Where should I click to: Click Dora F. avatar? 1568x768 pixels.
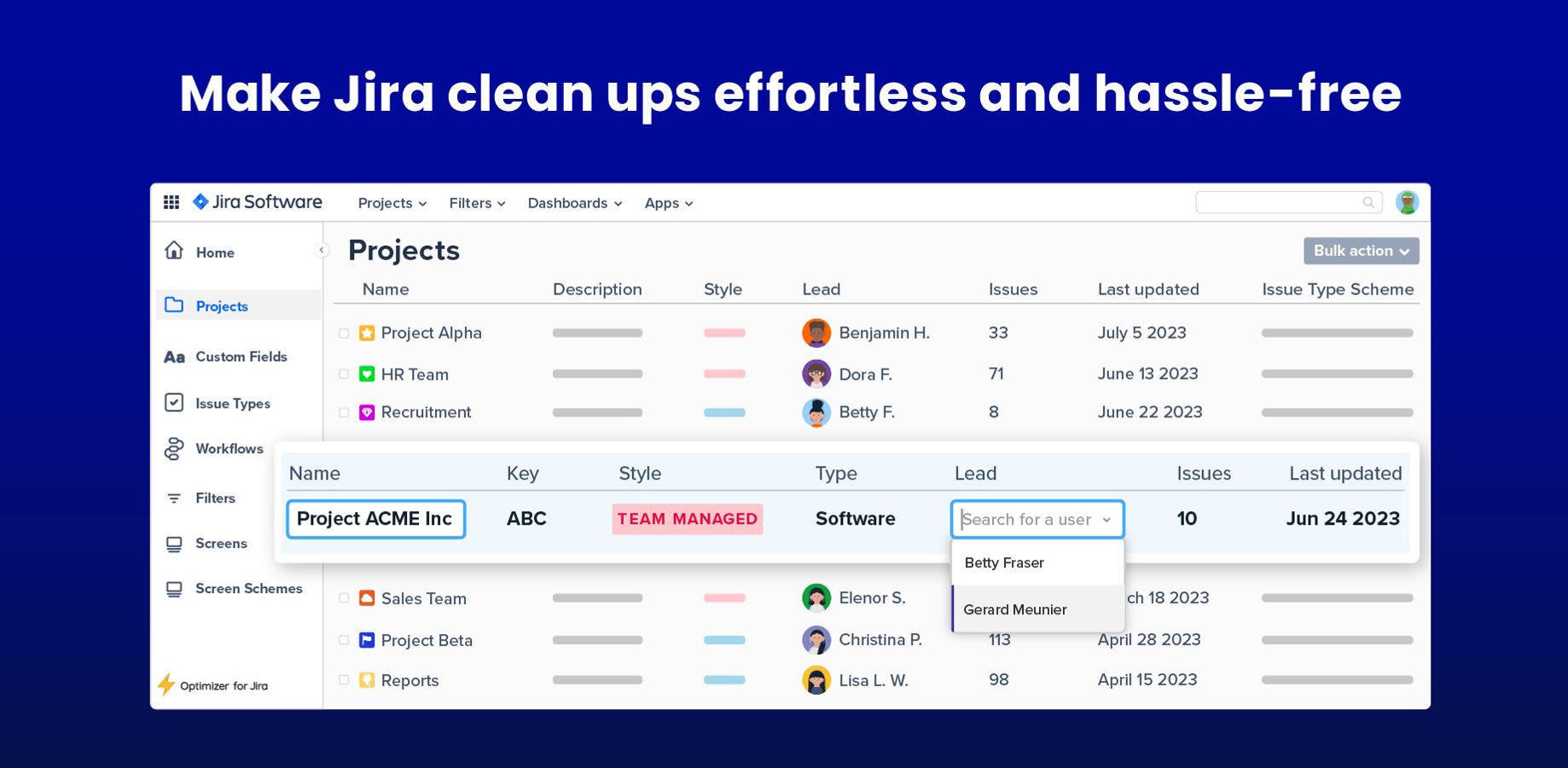[816, 374]
